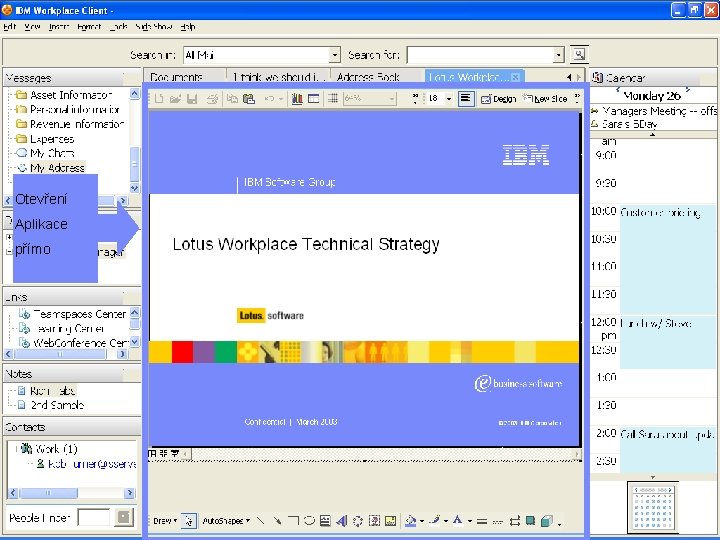
Task: Select the Rectangle drawing tool
Action: [293, 520]
